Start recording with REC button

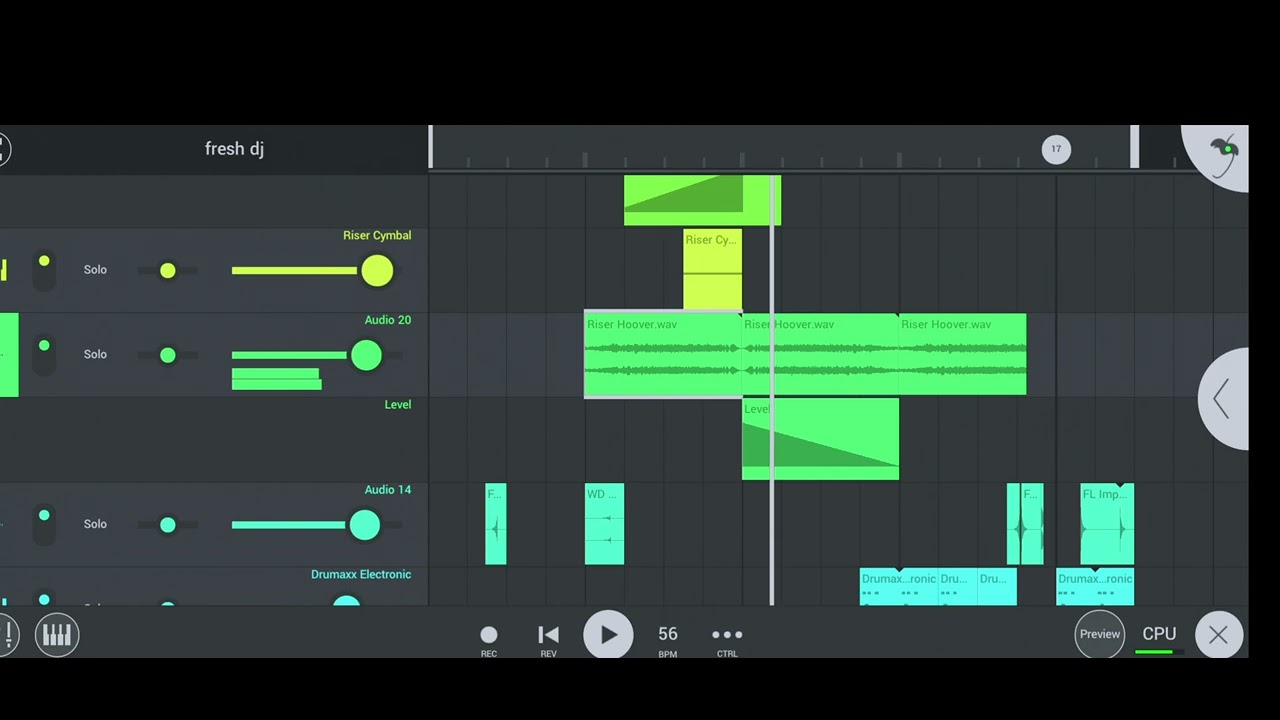coord(489,640)
